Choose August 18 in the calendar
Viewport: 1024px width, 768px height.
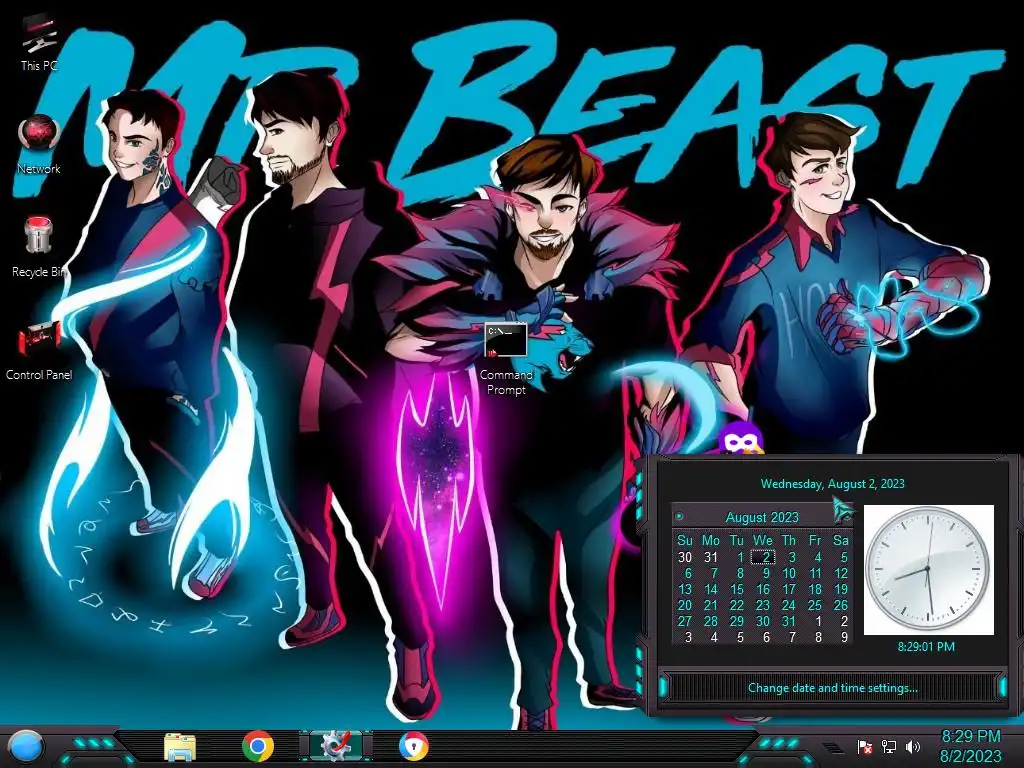click(815, 589)
